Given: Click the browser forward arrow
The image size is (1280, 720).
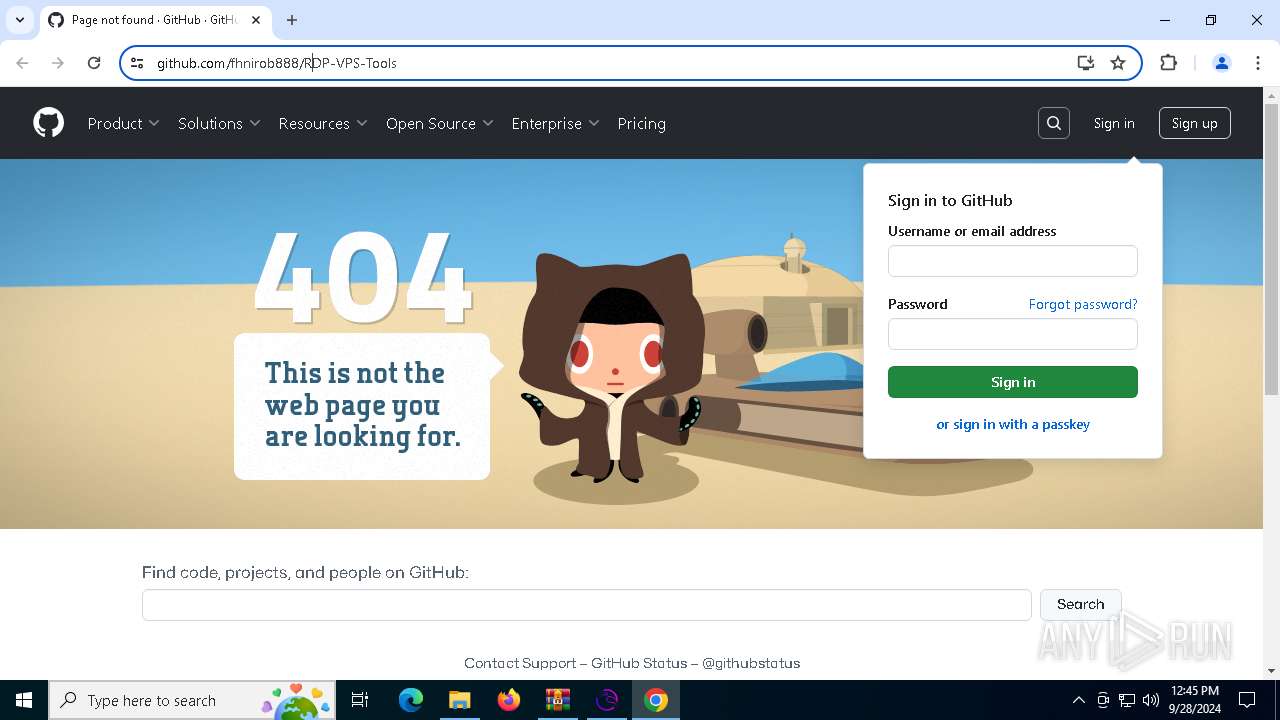Looking at the screenshot, I should tap(58, 63).
